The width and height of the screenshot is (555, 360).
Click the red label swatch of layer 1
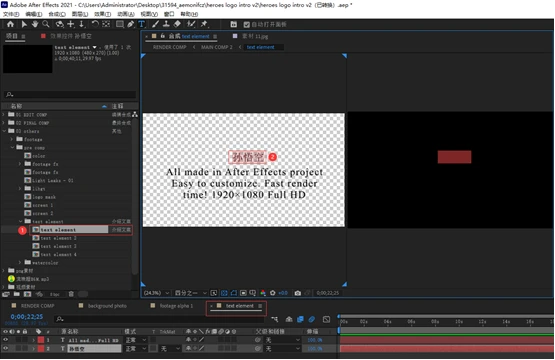coord(41,340)
